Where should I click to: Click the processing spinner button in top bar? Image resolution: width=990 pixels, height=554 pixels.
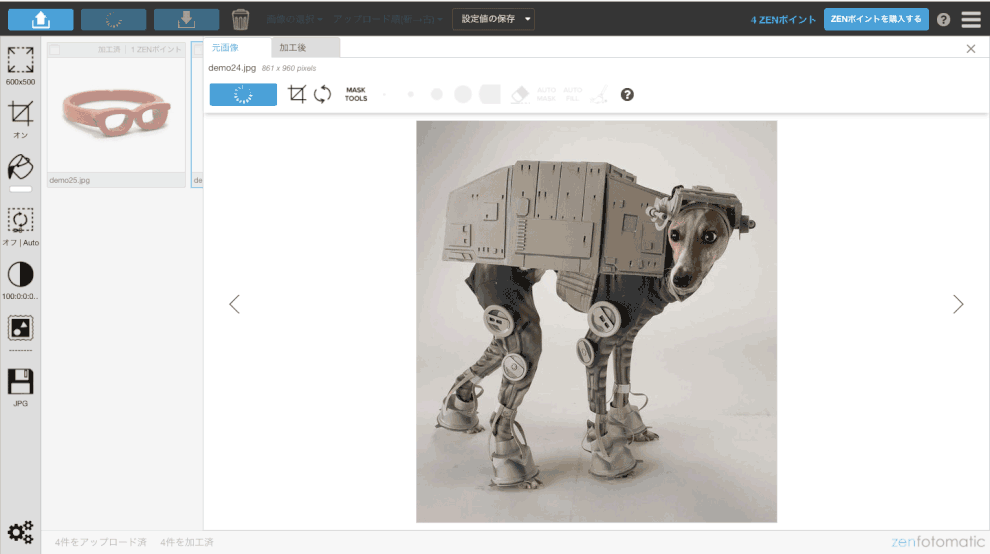(114, 20)
